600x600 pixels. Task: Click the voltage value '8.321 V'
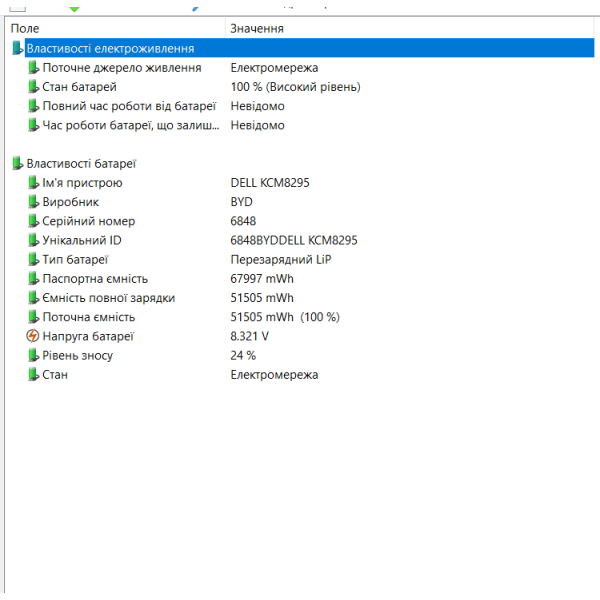point(249,336)
